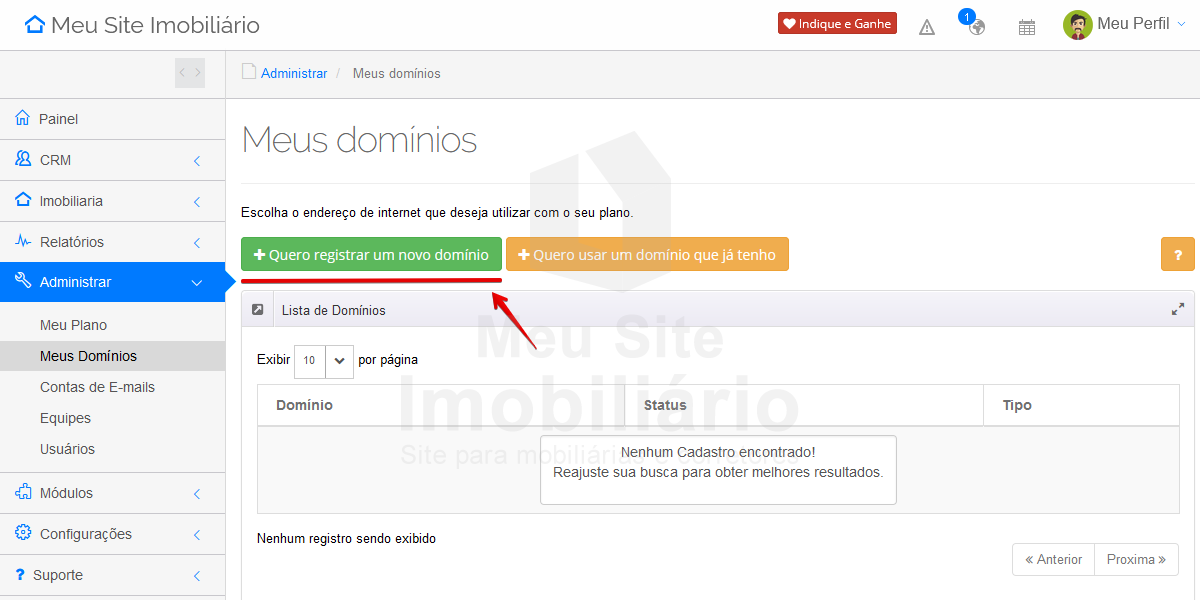Toggle the sidebar collapse arrows
The image size is (1200, 600).
coord(190,73)
